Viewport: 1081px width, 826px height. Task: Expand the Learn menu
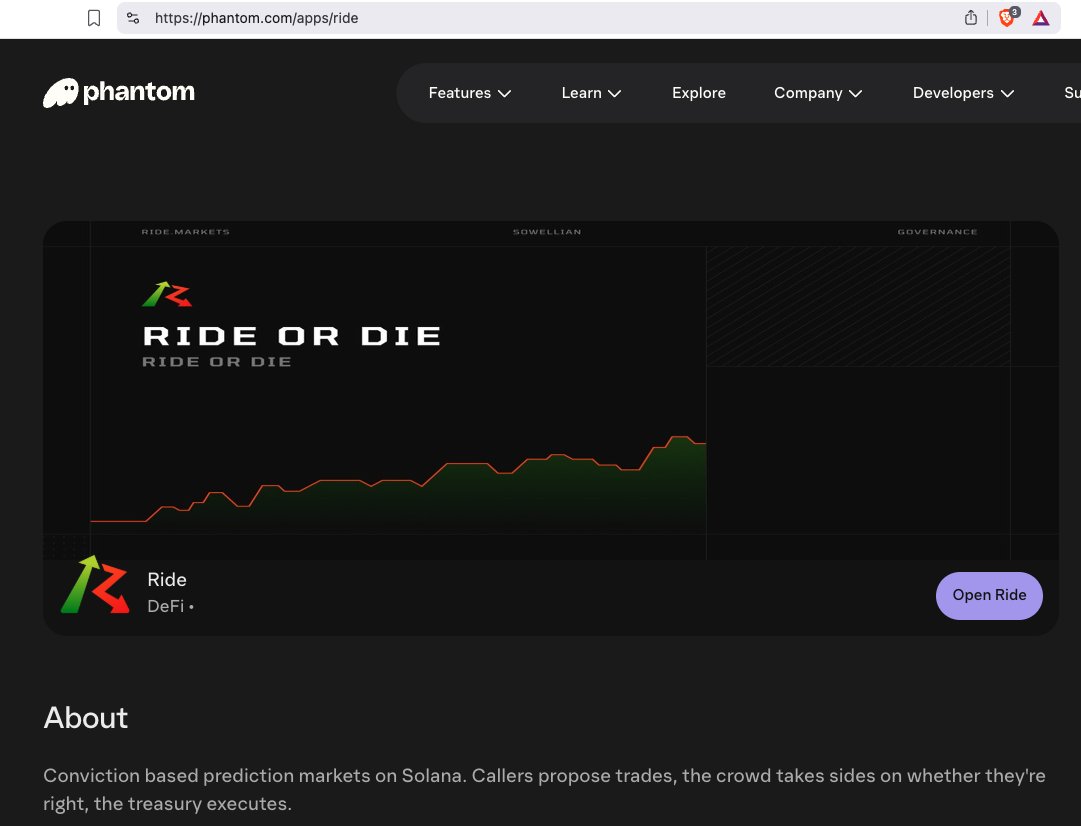pyautogui.click(x=591, y=93)
